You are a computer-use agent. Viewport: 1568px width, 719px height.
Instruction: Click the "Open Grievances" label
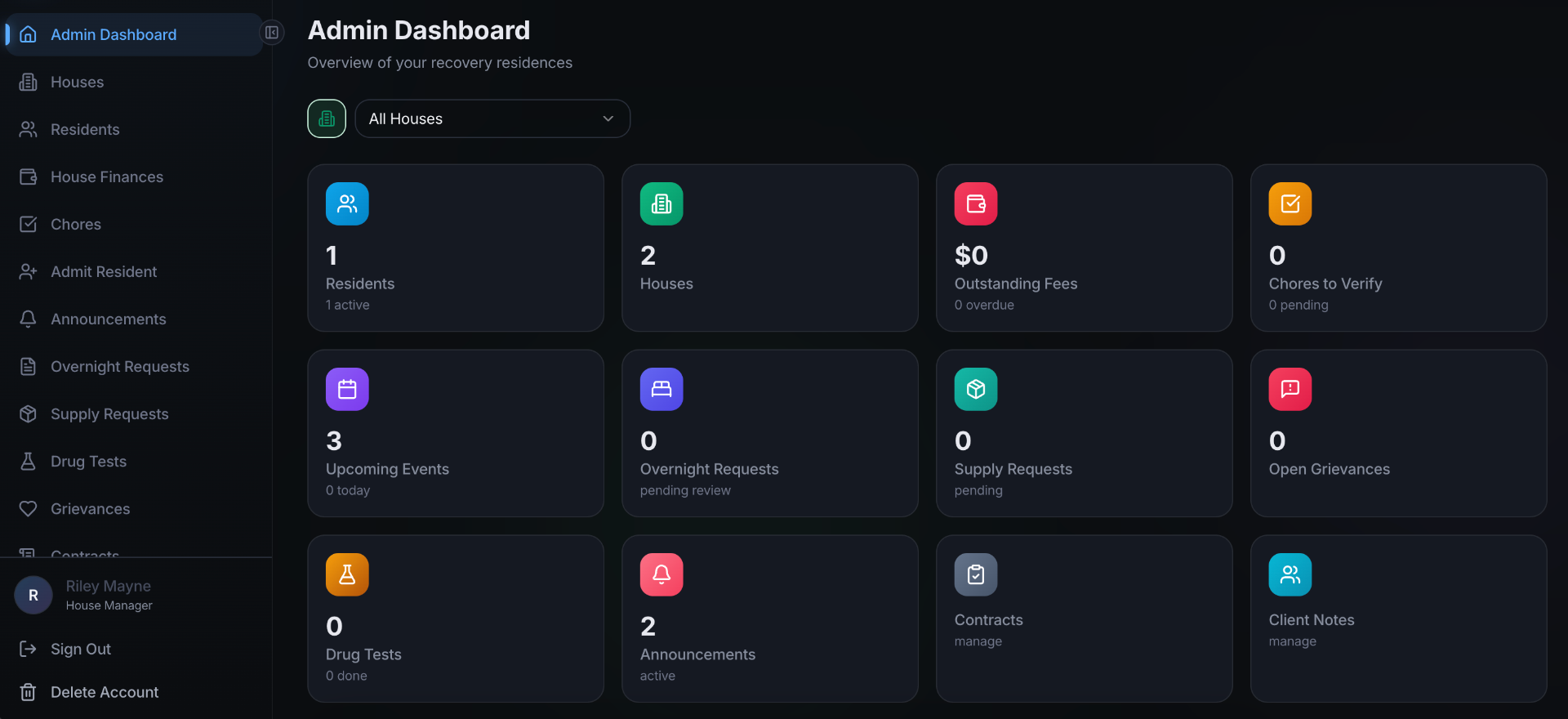[x=1330, y=469]
